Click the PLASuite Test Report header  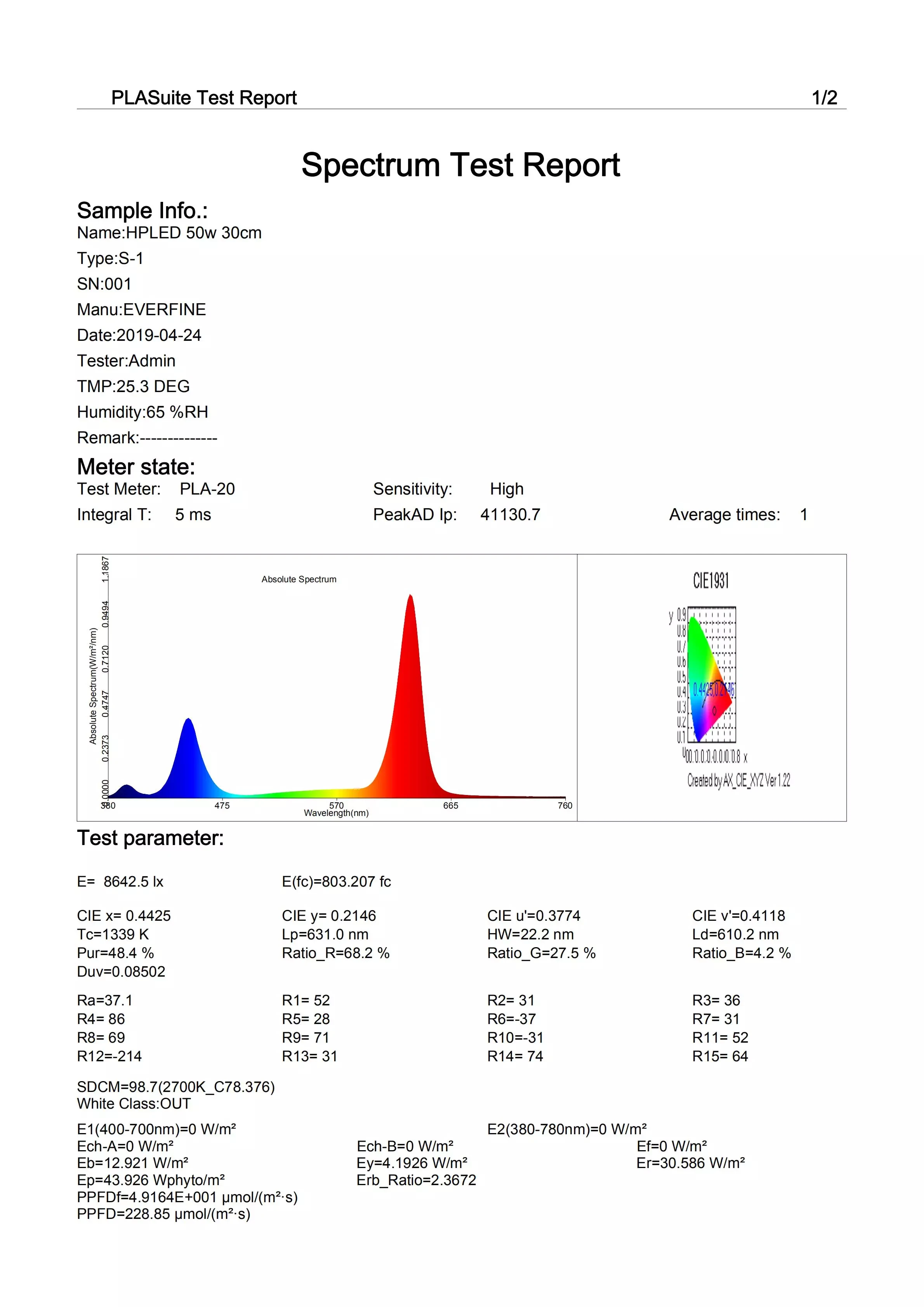(204, 98)
